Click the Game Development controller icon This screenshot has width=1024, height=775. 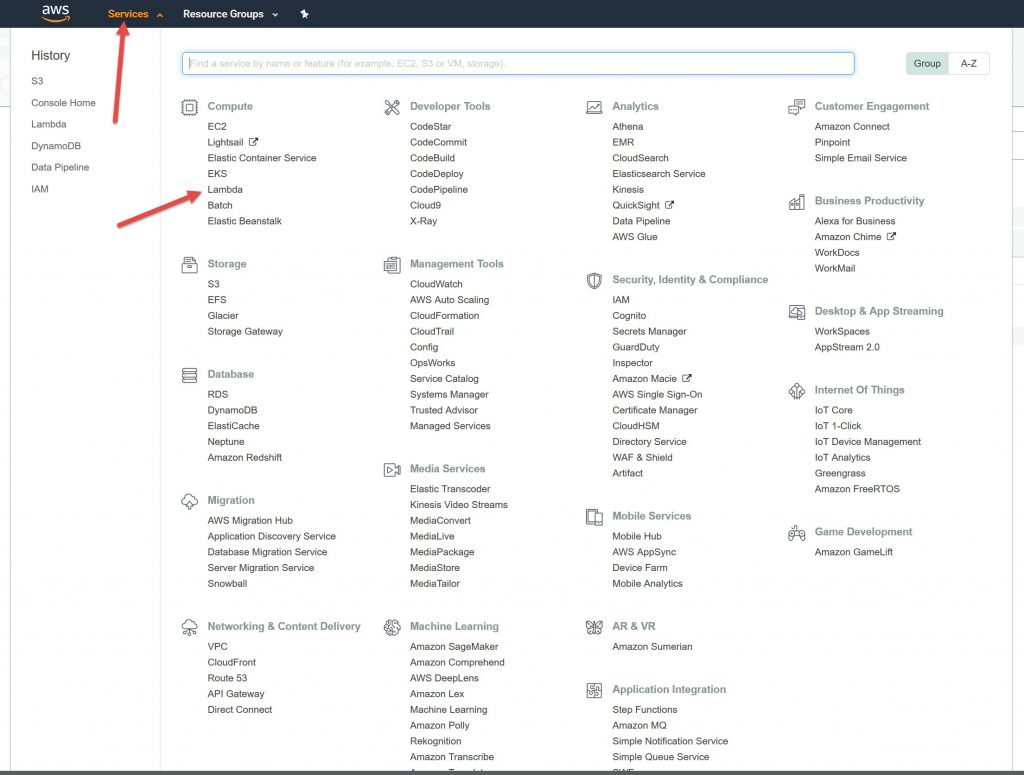(x=796, y=533)
